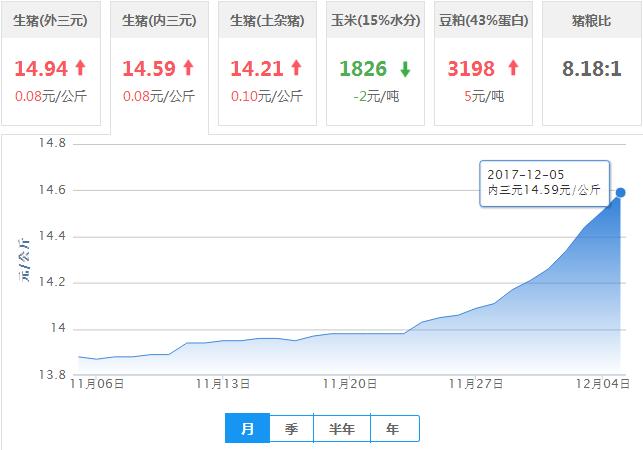The height and width of the screenshot is (450, 643).
Task: Click the 0.10元/公斤 change text
Action: (267, 96)
